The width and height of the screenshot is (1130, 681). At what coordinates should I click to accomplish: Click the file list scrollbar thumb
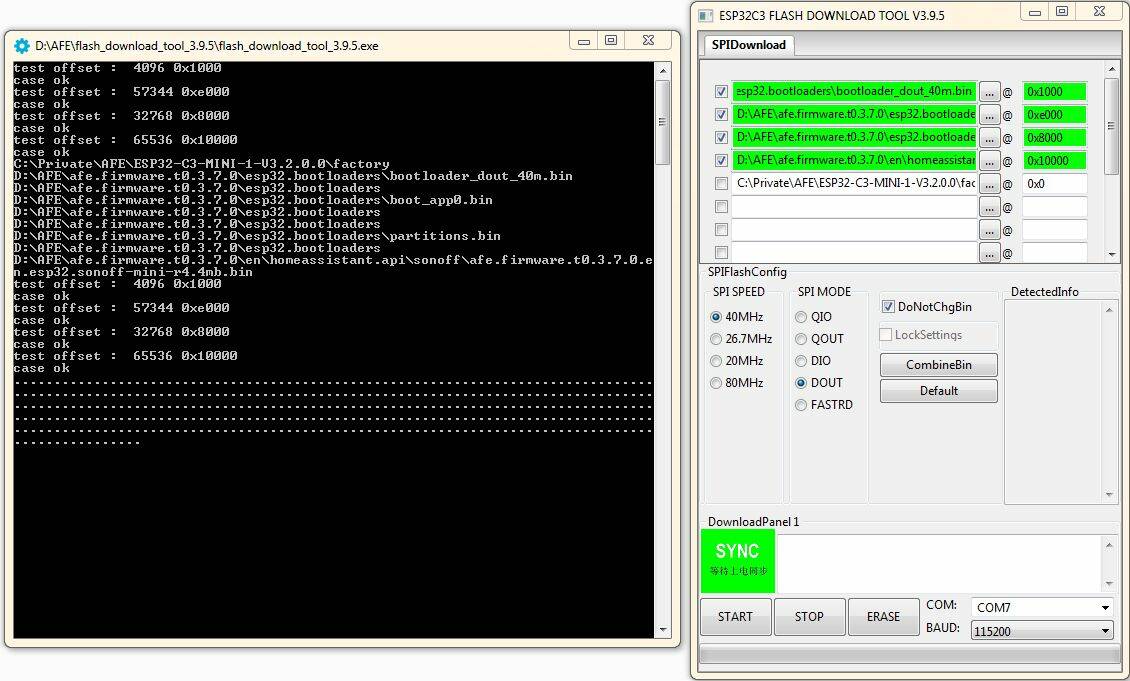pyautogui.click(x=1112, y=125)
